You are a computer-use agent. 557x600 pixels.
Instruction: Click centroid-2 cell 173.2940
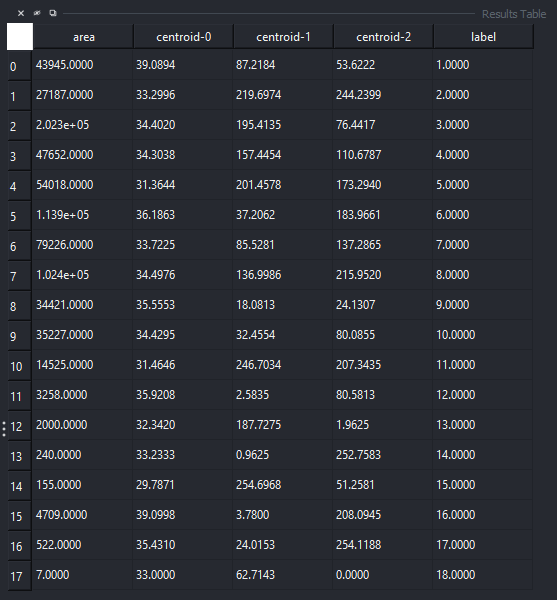tap(383, 185)
